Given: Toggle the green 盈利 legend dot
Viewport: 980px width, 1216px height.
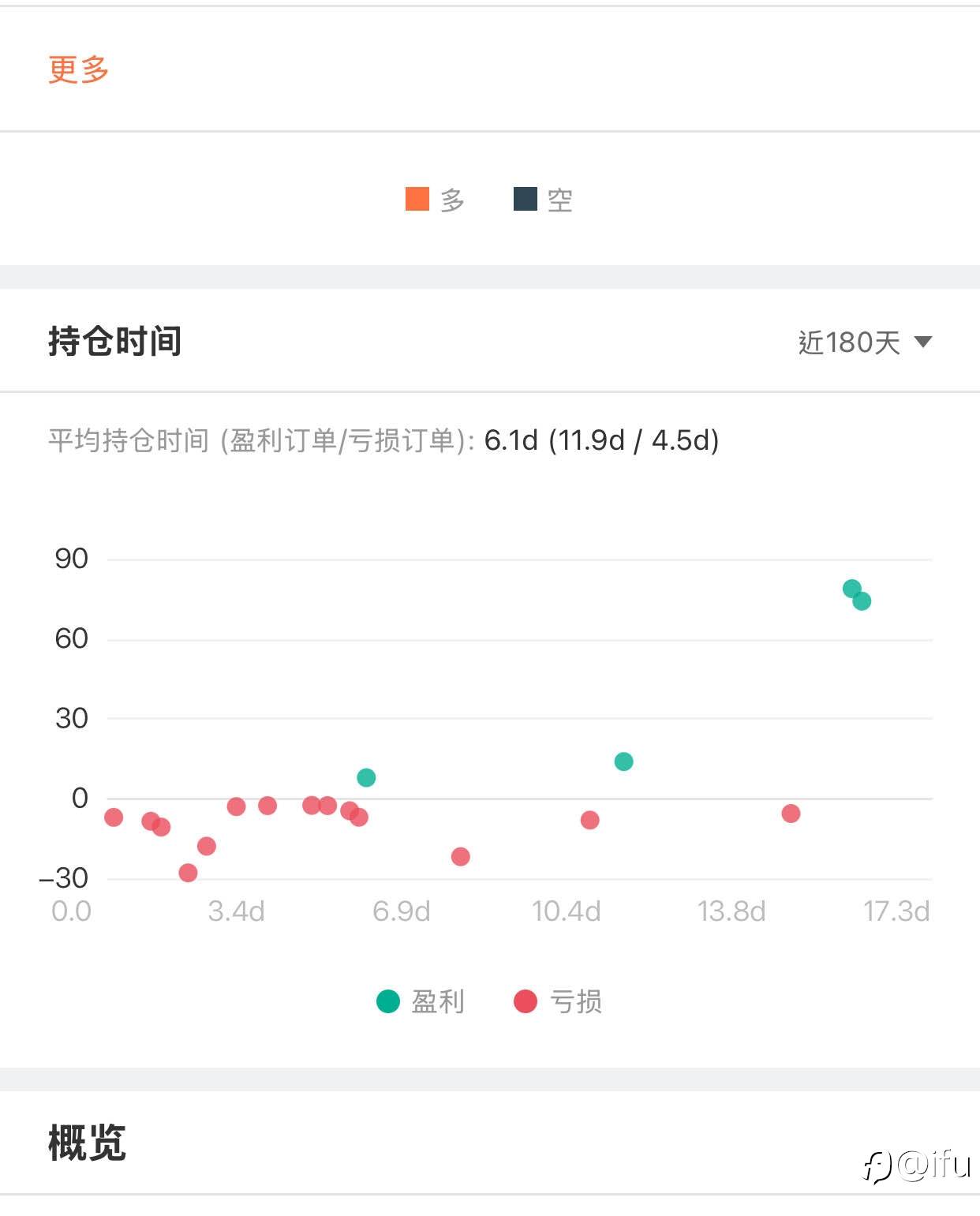Looking at the screenshot, I should [x=388, y=1001].
